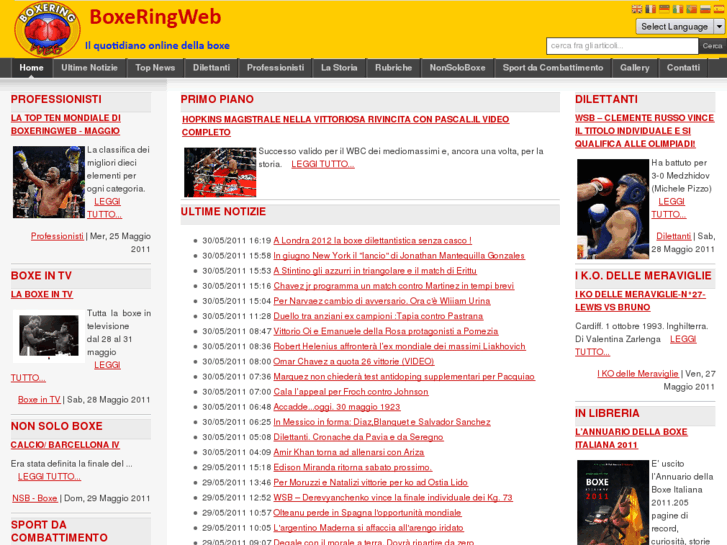Open 'L'Annuario della Boxe Italiana 2011' headline
Image resolution: width=727 pixels, height=545 pixels.
click(631, 438)
